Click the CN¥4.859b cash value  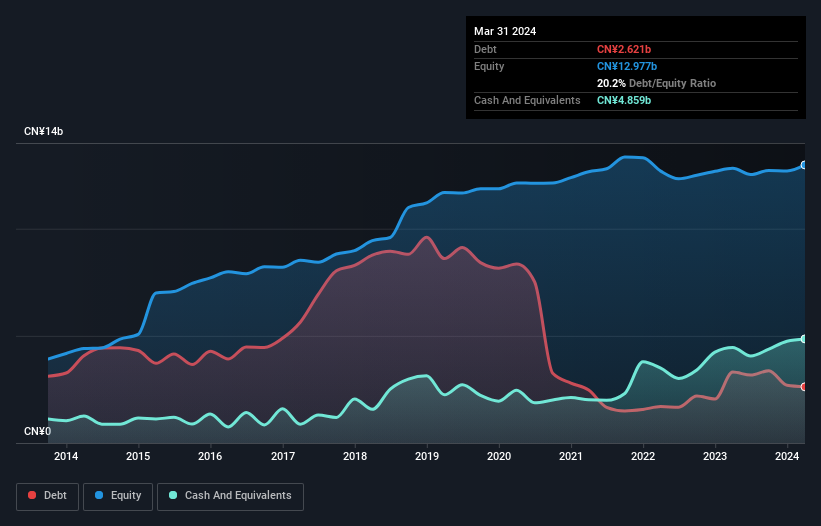point(624,101)
